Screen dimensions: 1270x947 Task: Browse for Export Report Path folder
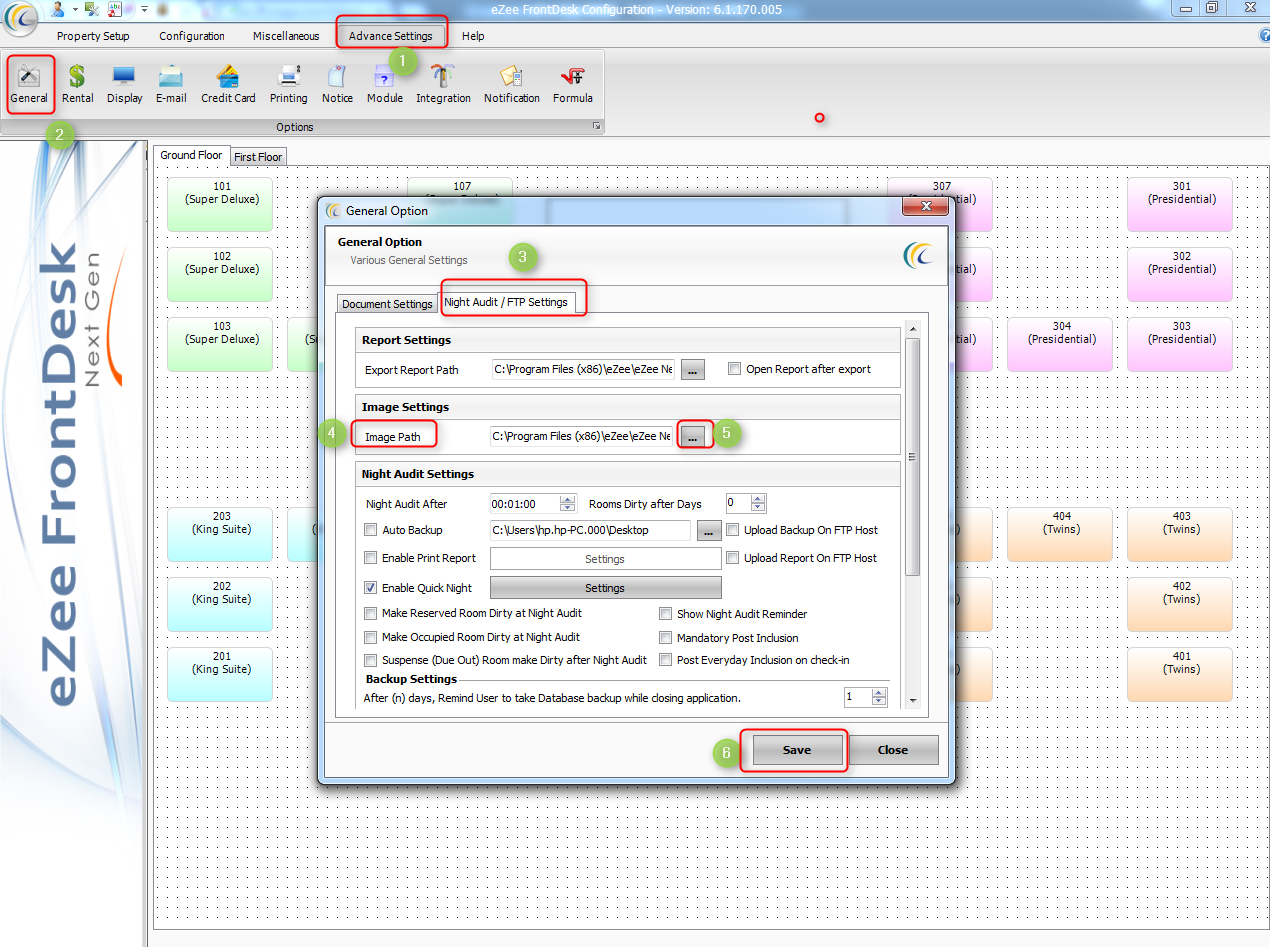pyautogui.click(x=693, y=369)
